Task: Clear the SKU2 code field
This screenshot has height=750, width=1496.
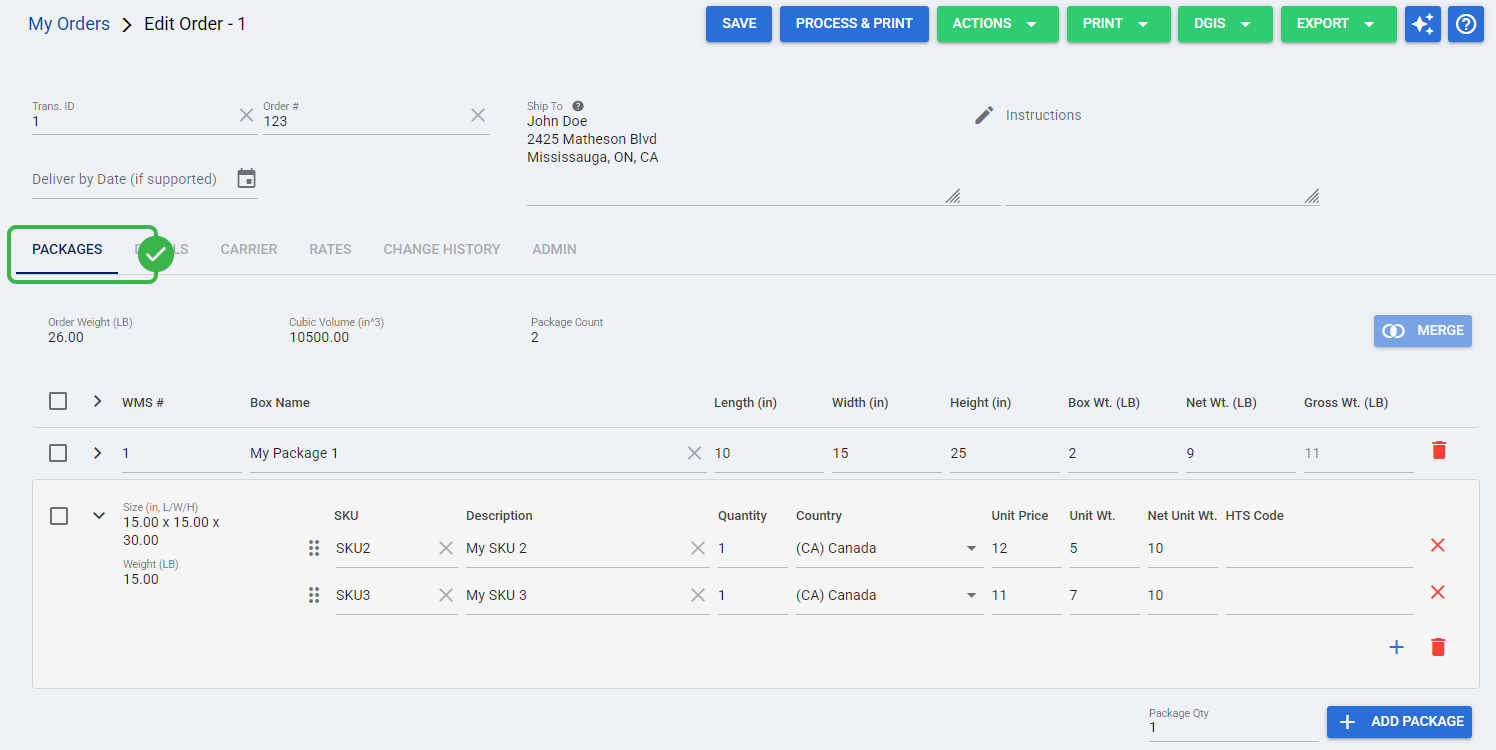Action: pos(446,548)
